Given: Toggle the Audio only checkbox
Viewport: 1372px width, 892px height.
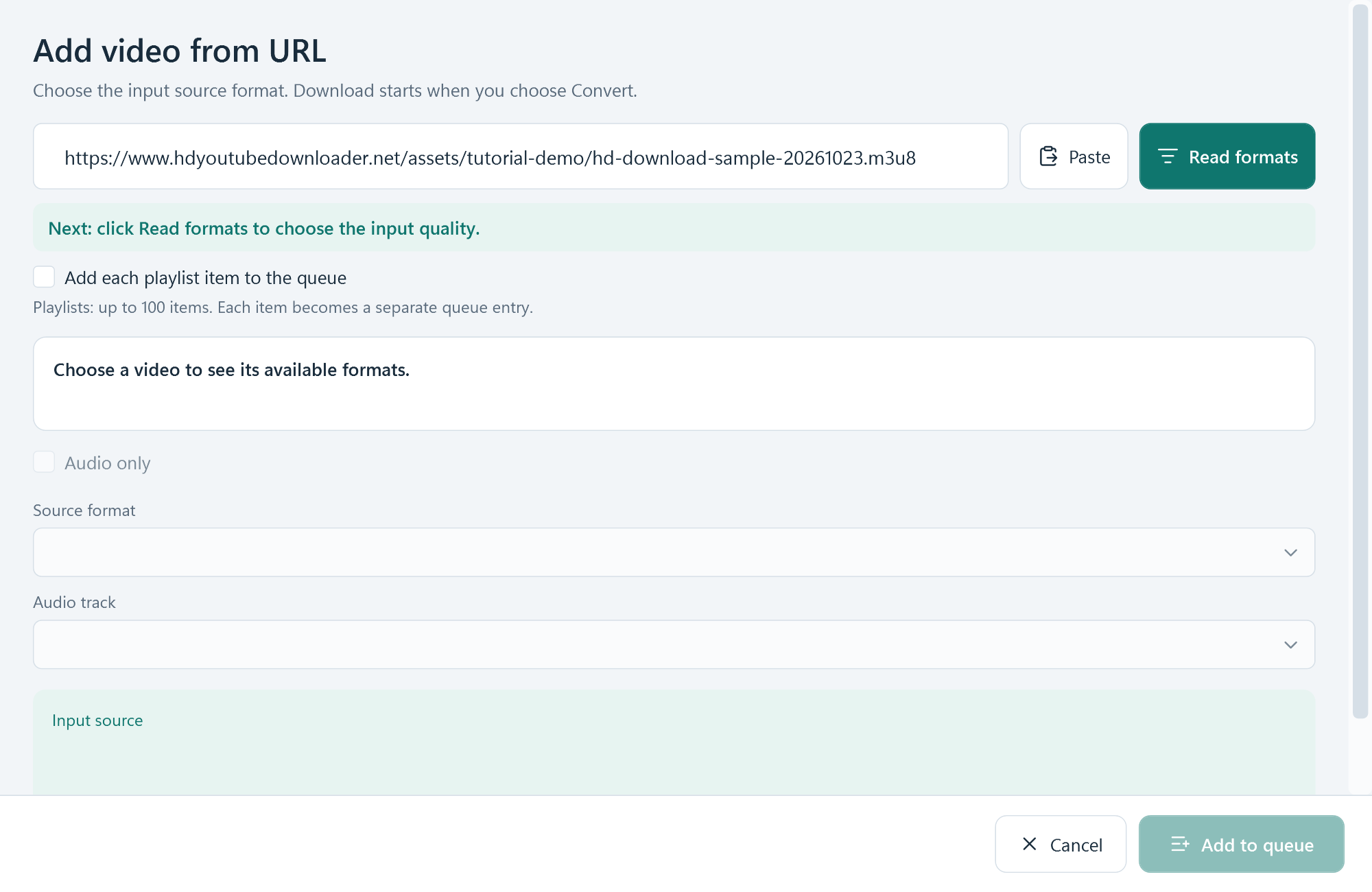Looking at the screenshot, I should click(x=44, y=462).
